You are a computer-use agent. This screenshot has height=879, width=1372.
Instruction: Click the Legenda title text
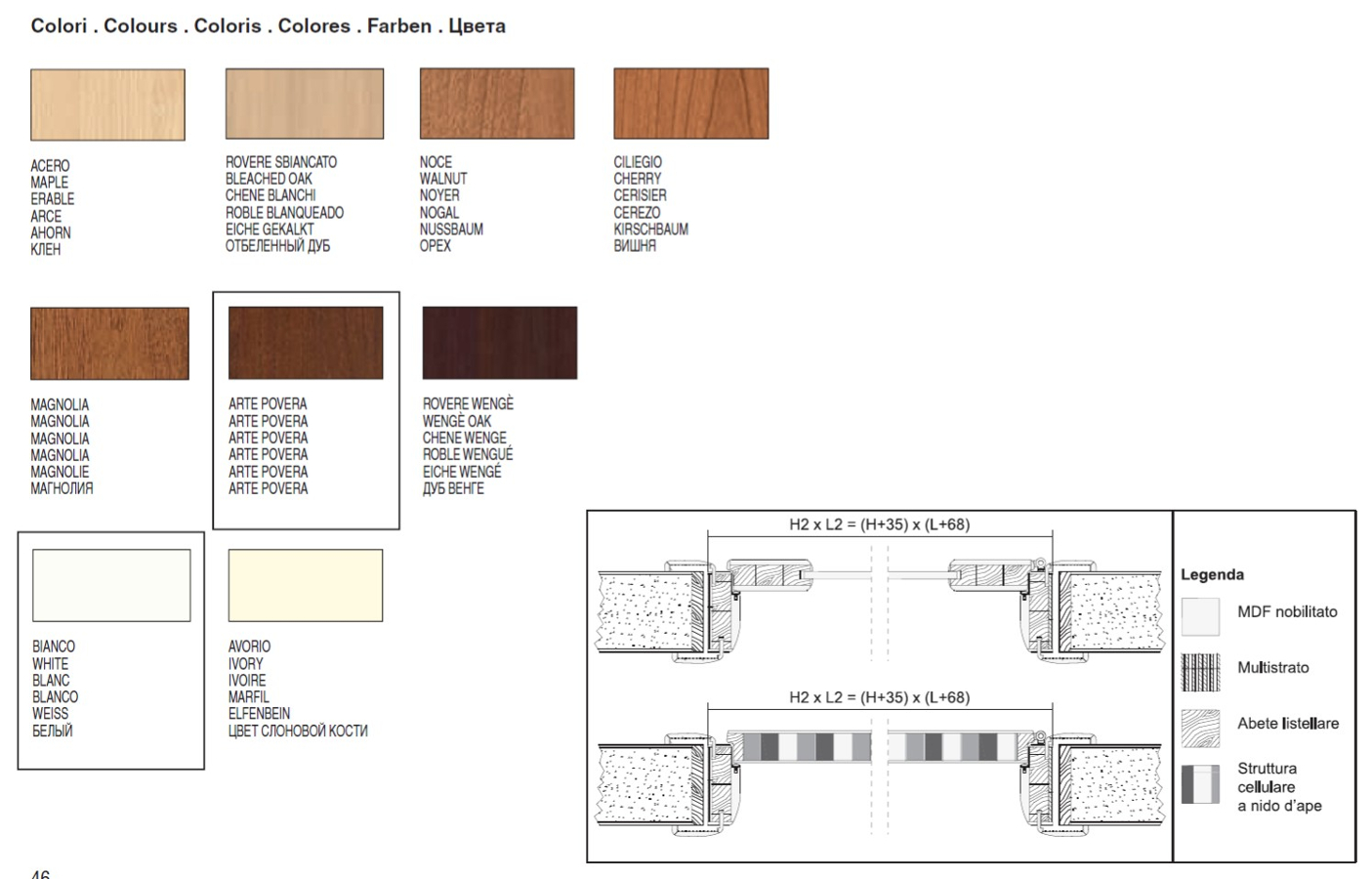click(1212, 574)
